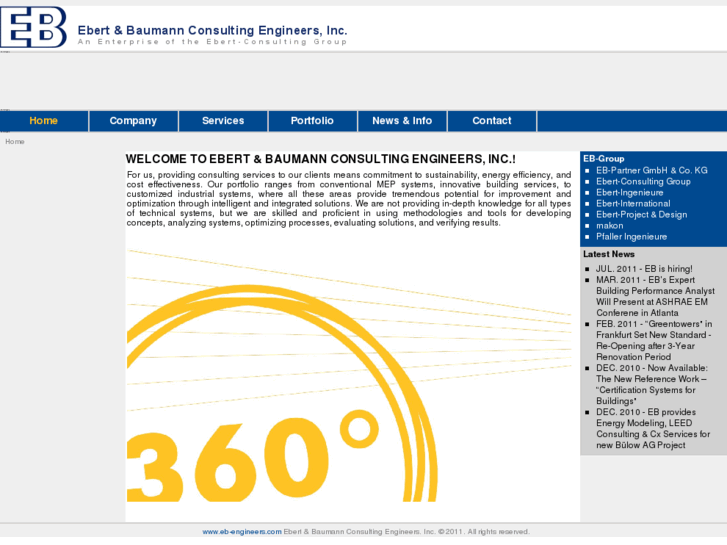Screen dimensions: 727x545
Task: Click the www.eb-engineers.com footer link
Action: point(242,532)
